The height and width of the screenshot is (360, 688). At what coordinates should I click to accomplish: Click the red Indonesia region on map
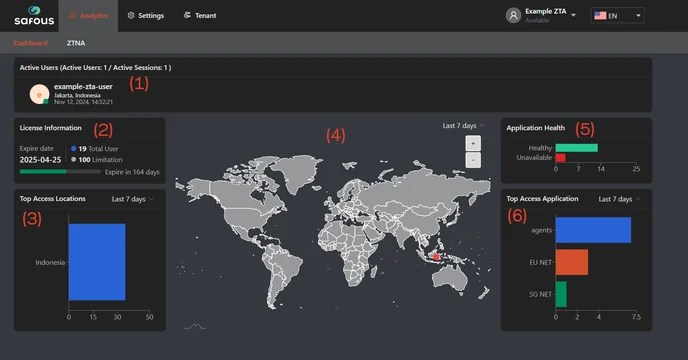(x=436, y=257)
